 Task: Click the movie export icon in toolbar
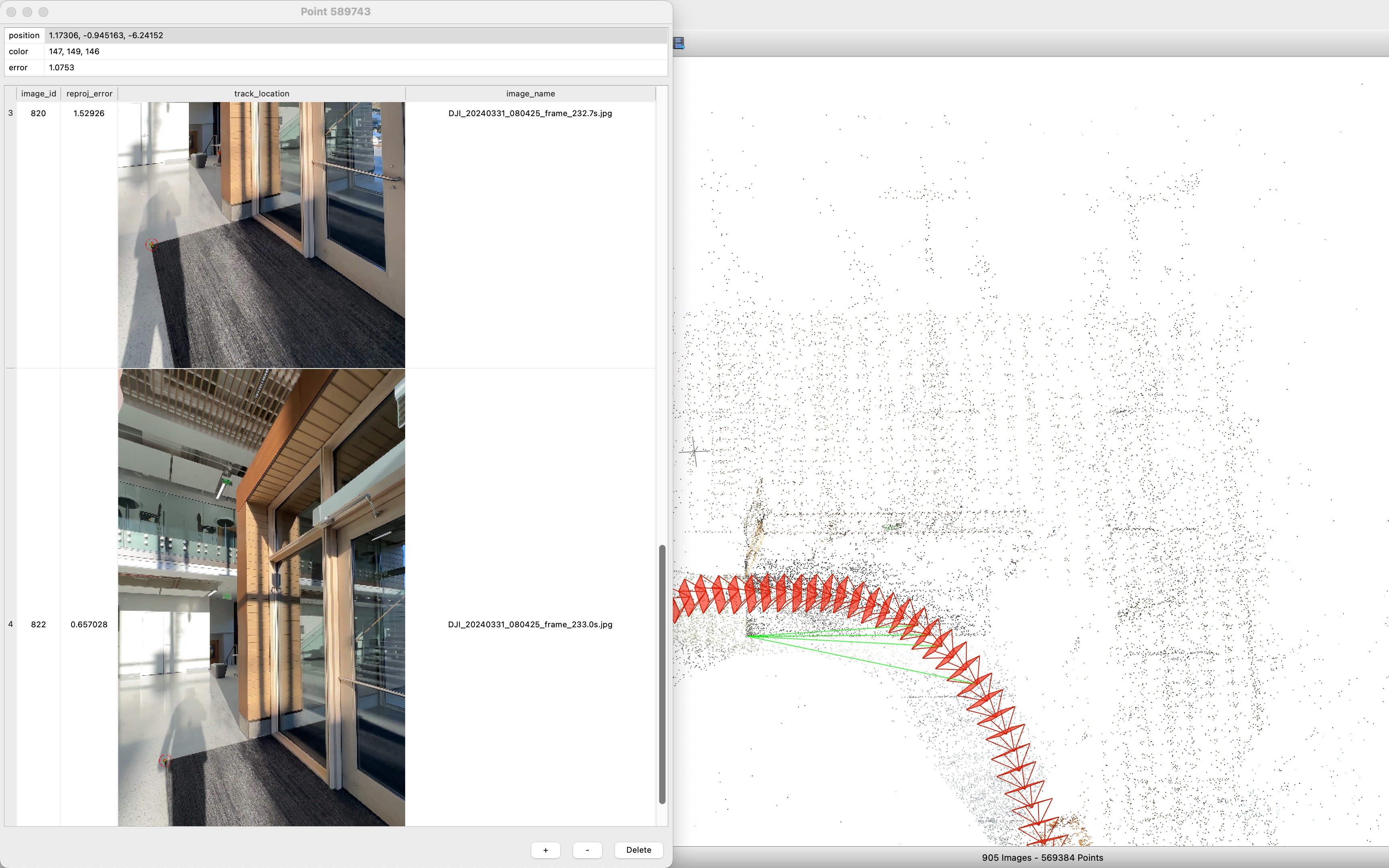(679, 43)
